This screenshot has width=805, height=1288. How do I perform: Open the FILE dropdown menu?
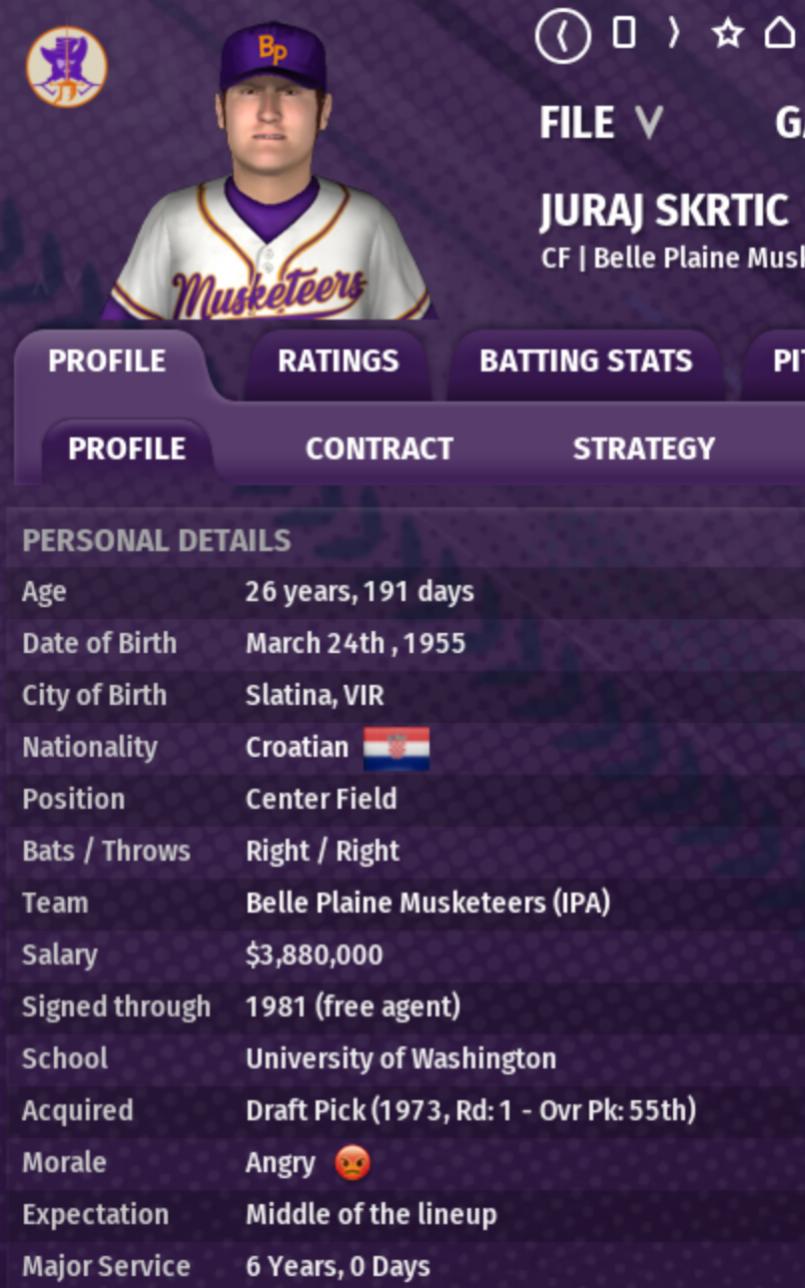600,123
